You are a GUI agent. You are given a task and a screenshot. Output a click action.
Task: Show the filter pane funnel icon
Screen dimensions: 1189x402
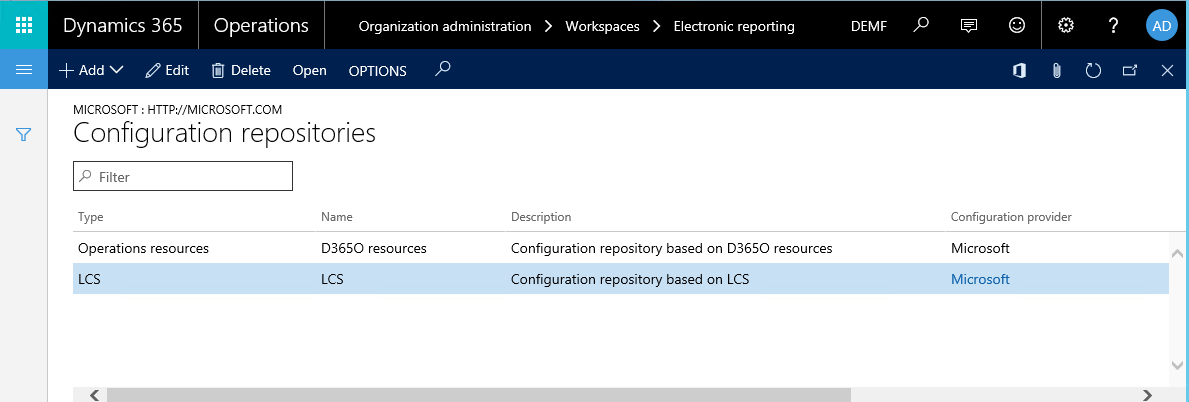click(24, 135)
